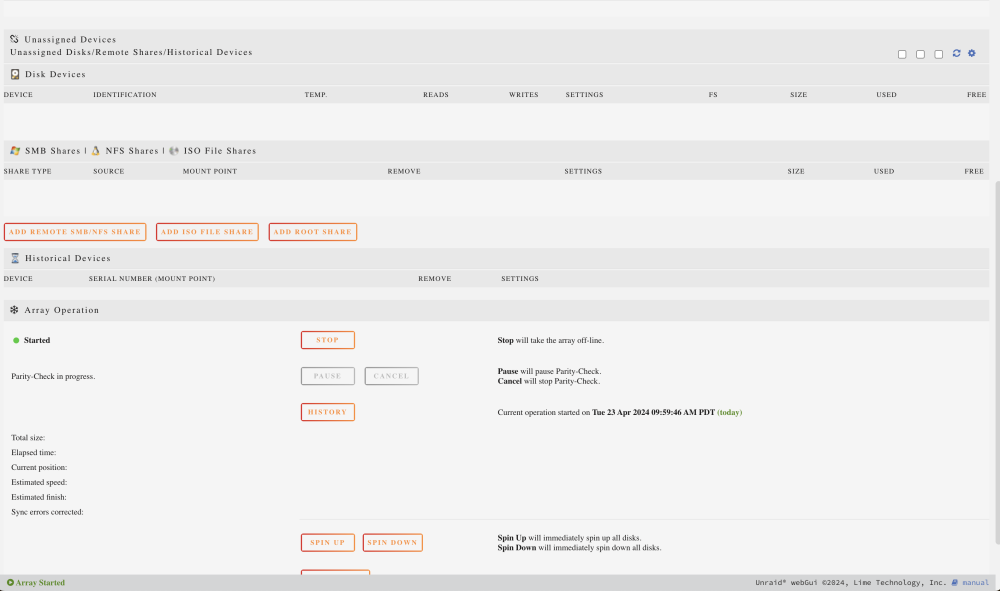The height and width of the screenshot is (591, 1000).
Task: Spin Down all disks
Action: pyautogui.click(x=392, y=543)
